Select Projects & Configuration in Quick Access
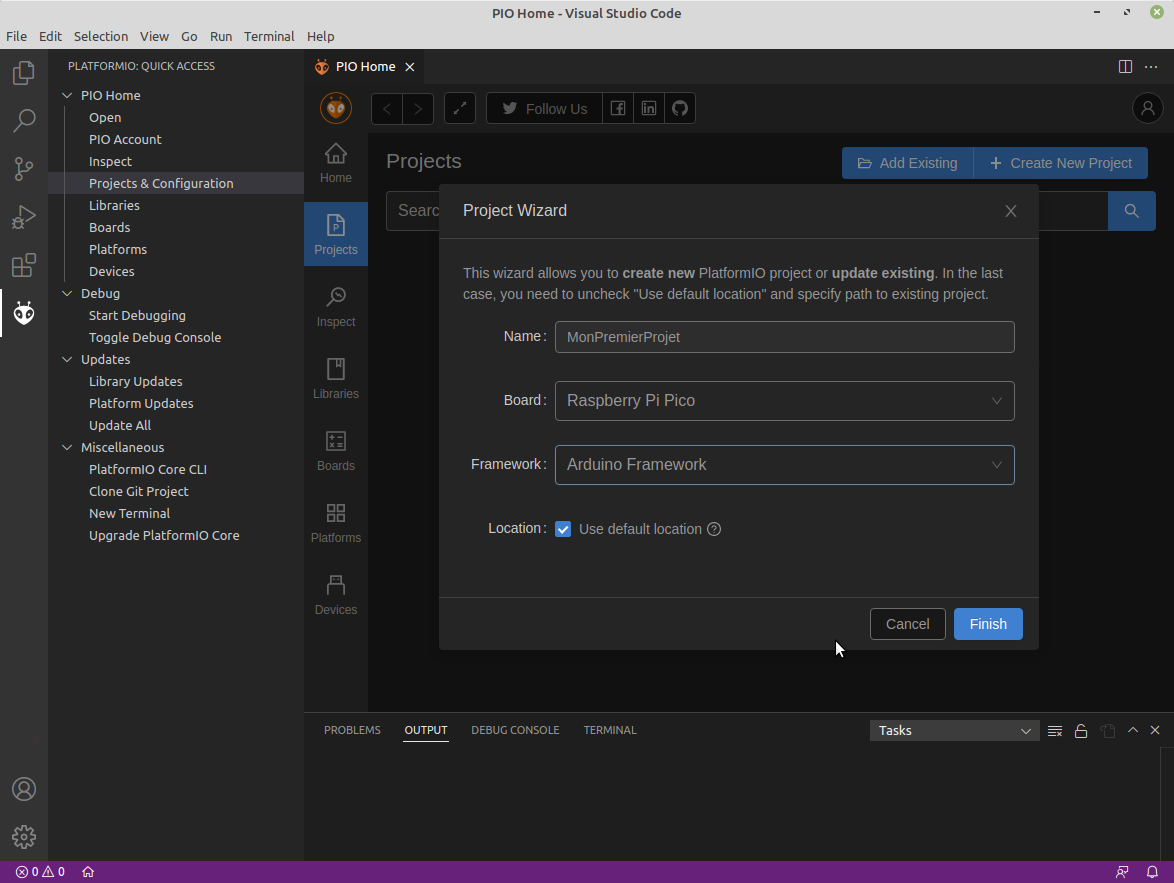 pos(176,183)
